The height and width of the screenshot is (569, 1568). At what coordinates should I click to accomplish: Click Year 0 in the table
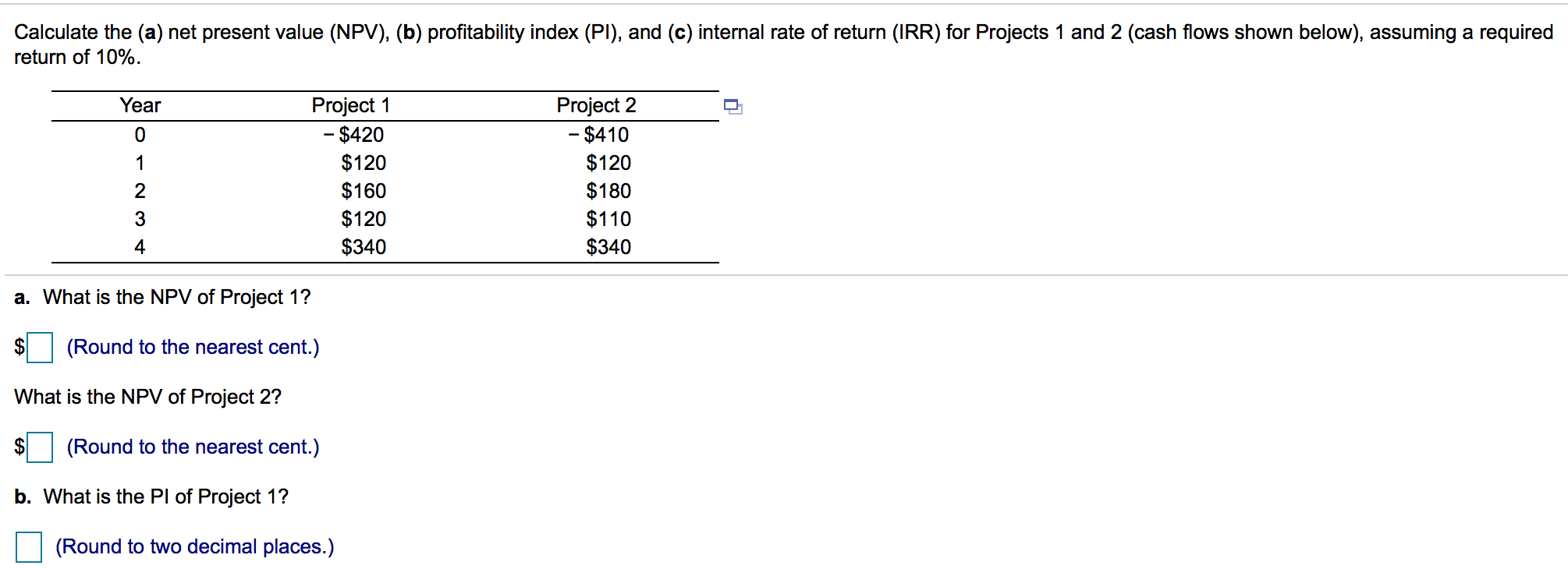pyautogui.click(x=140, y=134)
